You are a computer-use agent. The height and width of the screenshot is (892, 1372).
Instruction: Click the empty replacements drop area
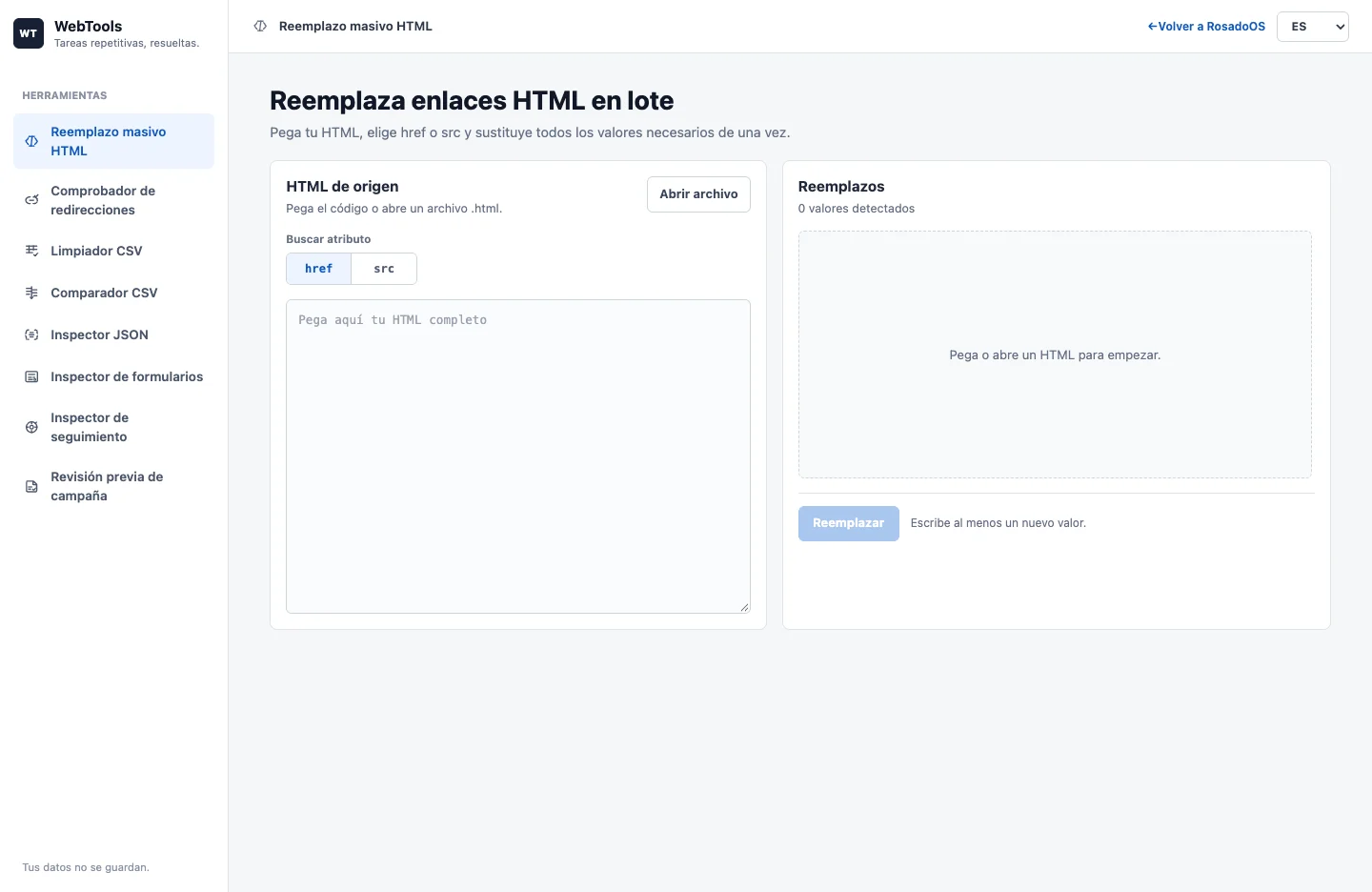[x=1055, y=355]
